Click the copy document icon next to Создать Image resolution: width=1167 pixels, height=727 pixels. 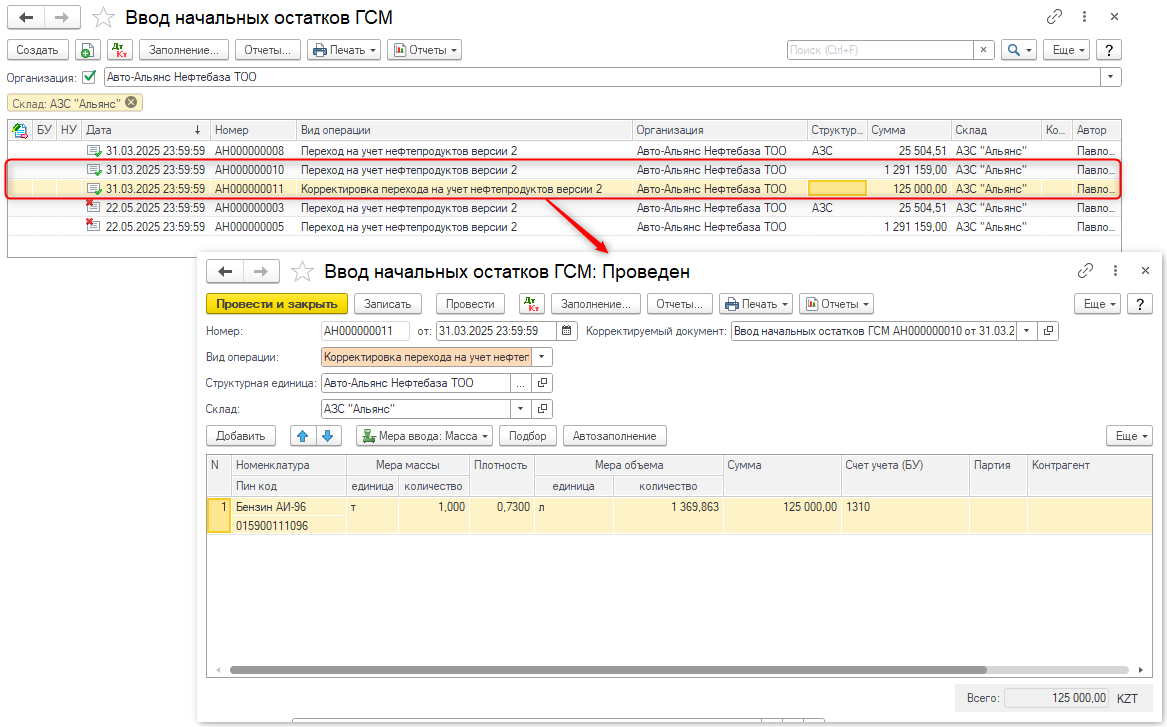(87, 50)
